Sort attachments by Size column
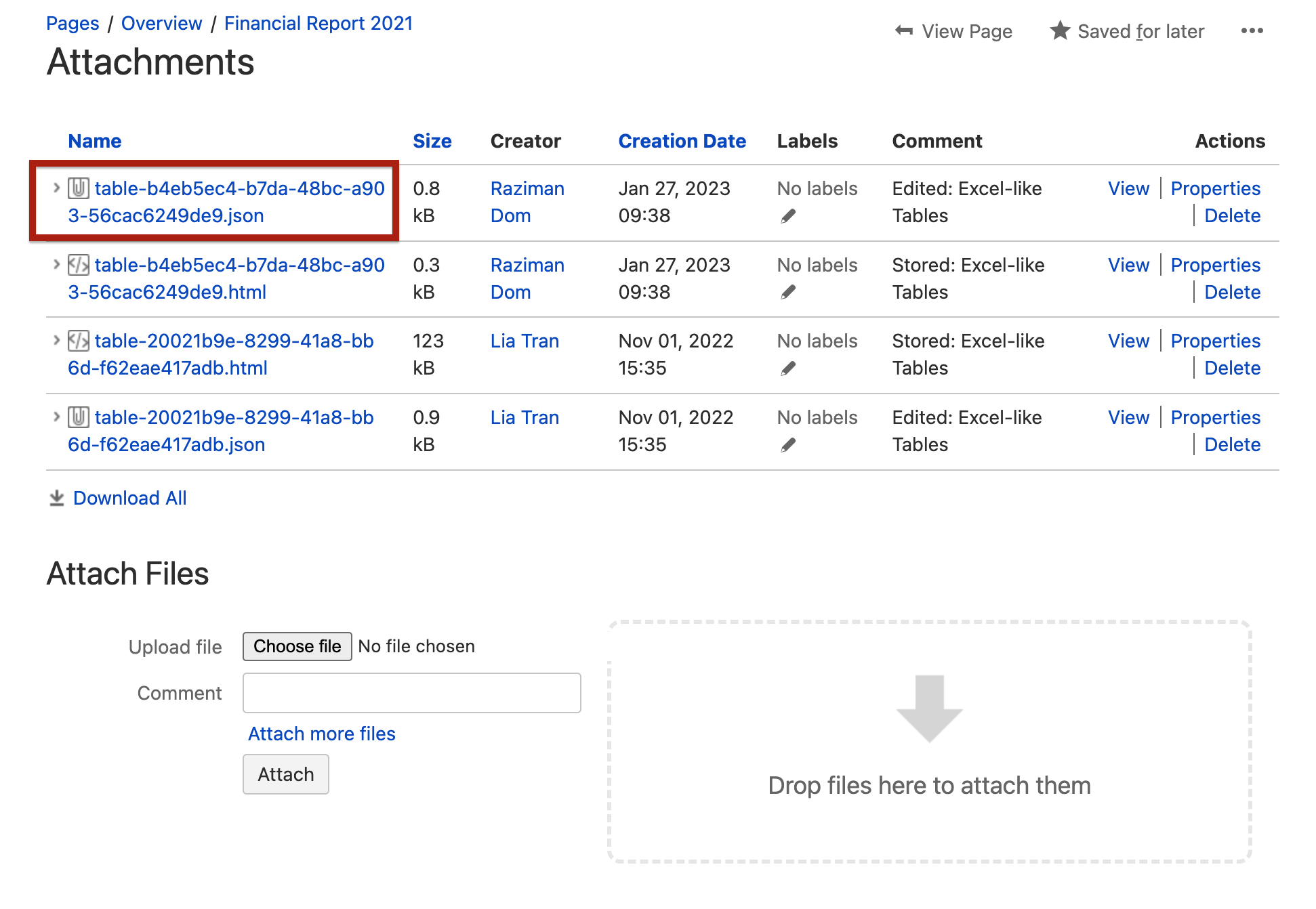Screen dimensions: 1316x909 (x=432, y=141)
